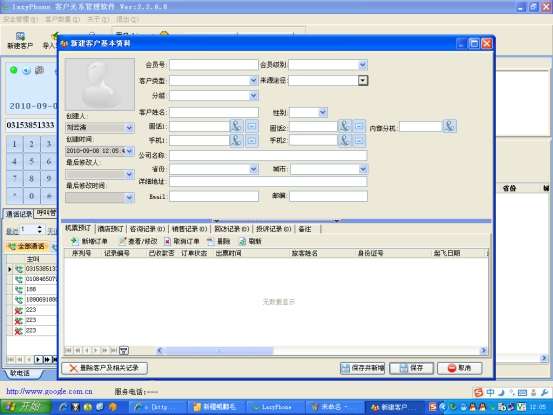553x415 pixels.
Task: Click the dial icon next to 固话2 field
Action: pos(345,126)
